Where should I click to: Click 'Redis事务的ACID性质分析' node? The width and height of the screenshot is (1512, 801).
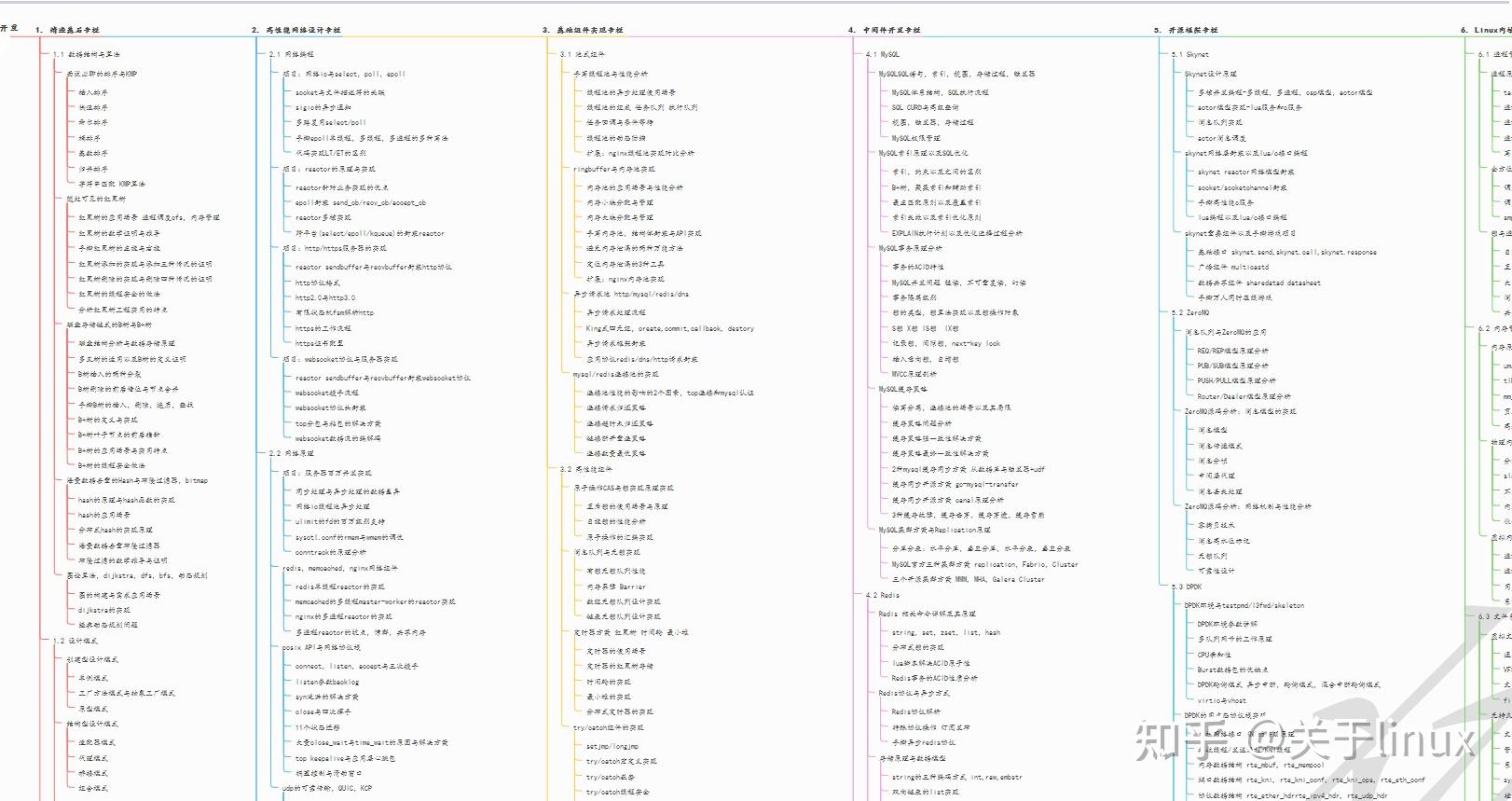pos(935,678)
